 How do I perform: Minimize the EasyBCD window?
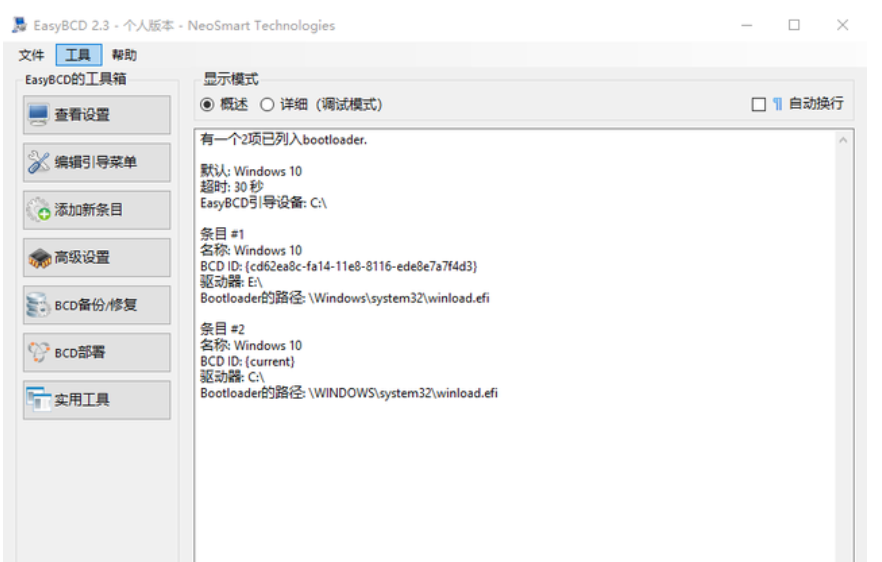pos(747,25)
